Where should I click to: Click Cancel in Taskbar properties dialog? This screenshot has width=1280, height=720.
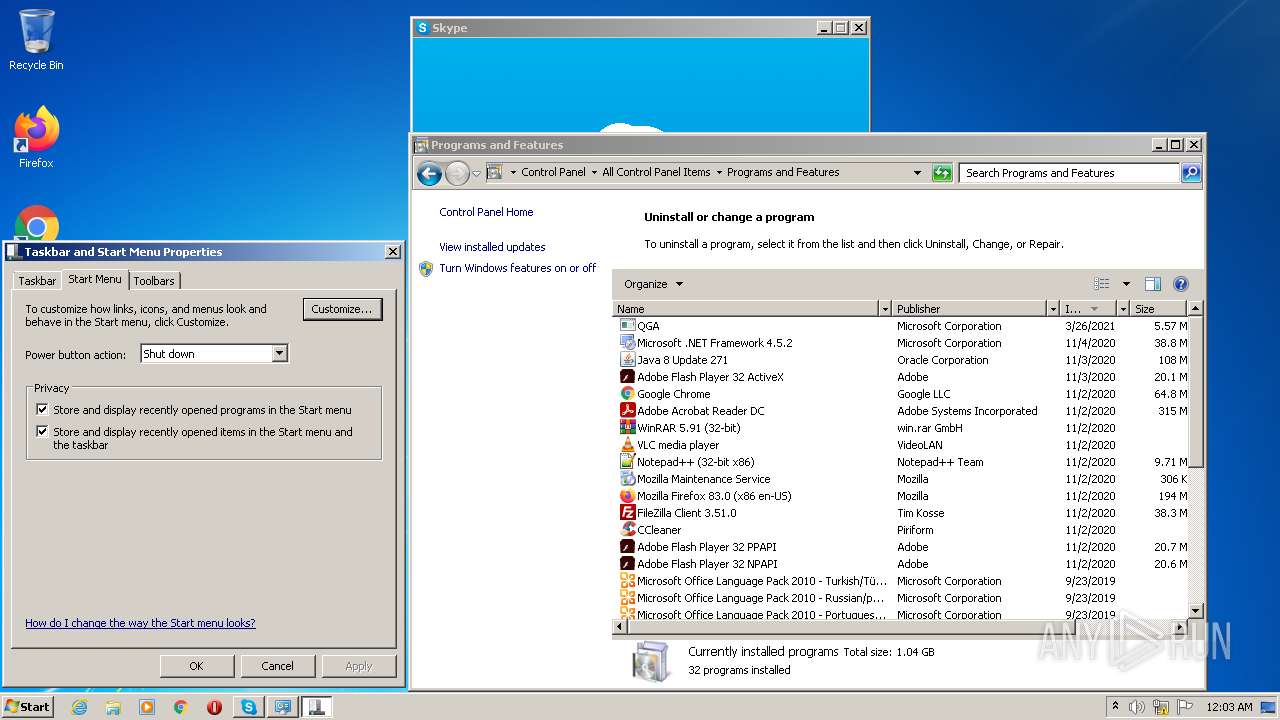[277, 666]
